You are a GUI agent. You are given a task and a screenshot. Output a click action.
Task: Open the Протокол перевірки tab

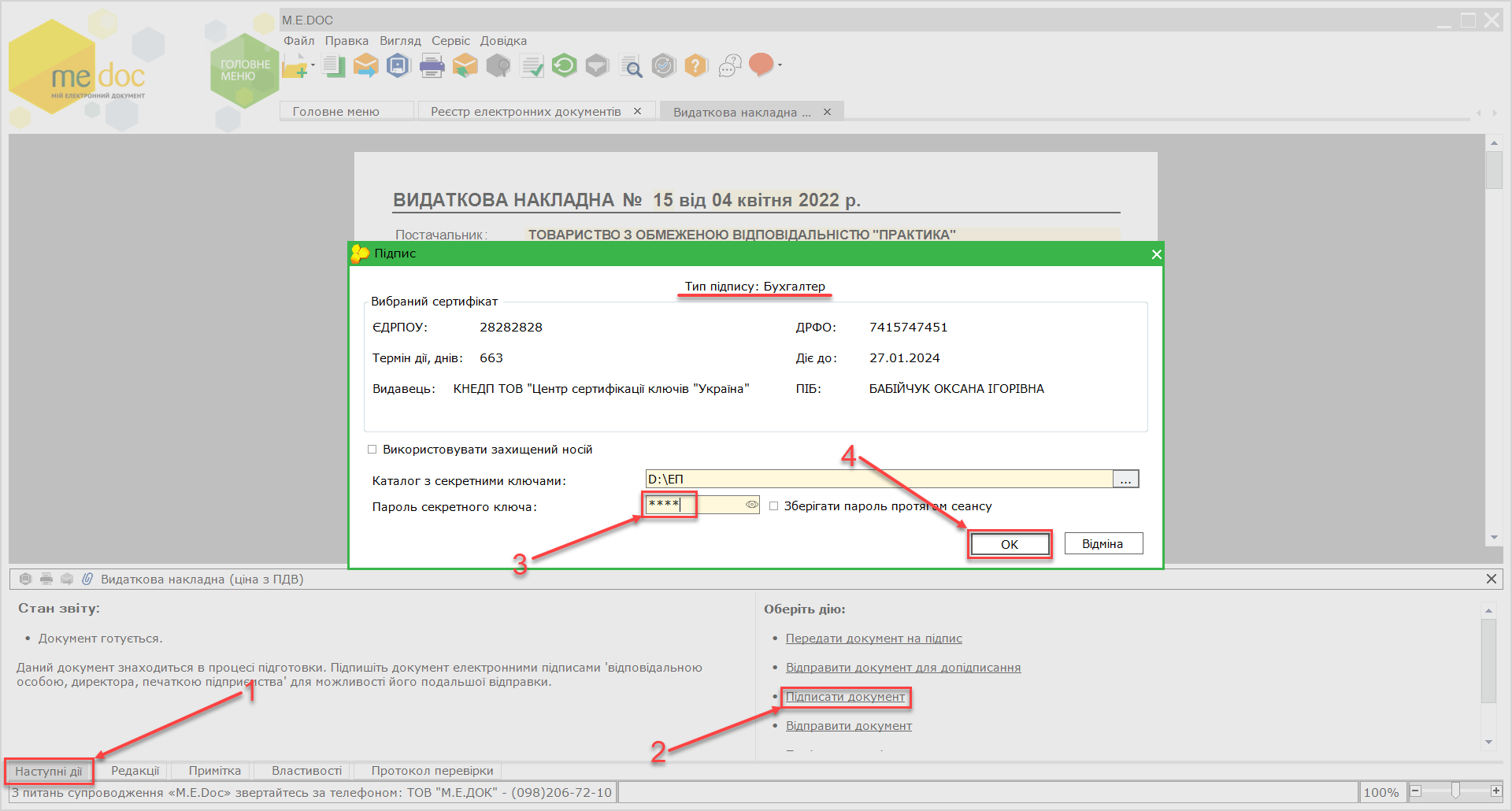[432, 771]
